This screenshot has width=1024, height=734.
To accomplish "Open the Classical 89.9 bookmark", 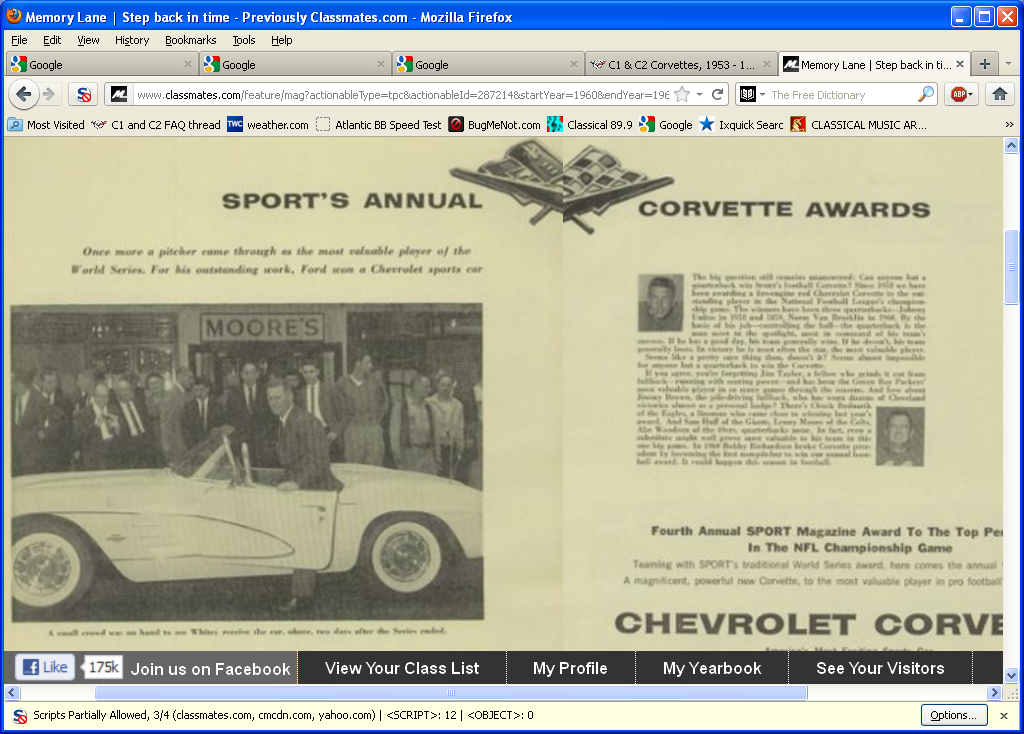I will pyautogui.click(x=590, y=125).
